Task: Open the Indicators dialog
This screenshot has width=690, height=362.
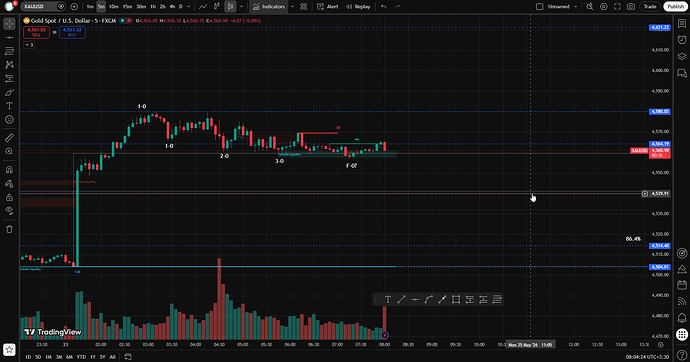Action: pos(269,7)
